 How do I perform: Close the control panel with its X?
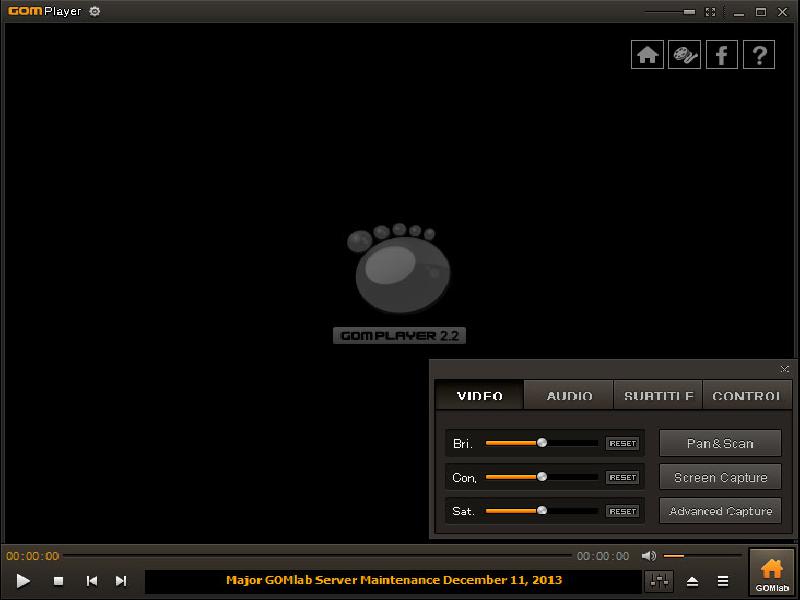tap(785, 369)
